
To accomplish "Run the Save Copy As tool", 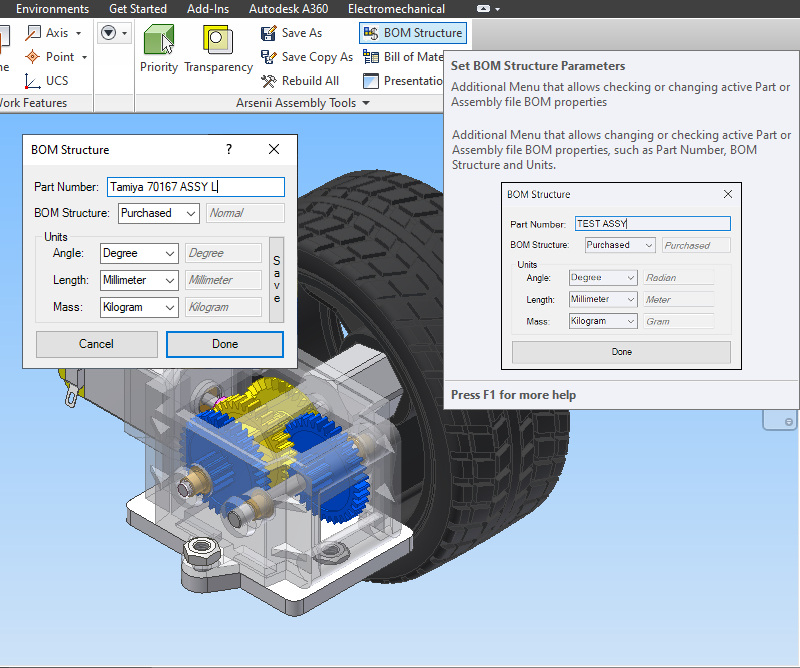I will (307, 57).
